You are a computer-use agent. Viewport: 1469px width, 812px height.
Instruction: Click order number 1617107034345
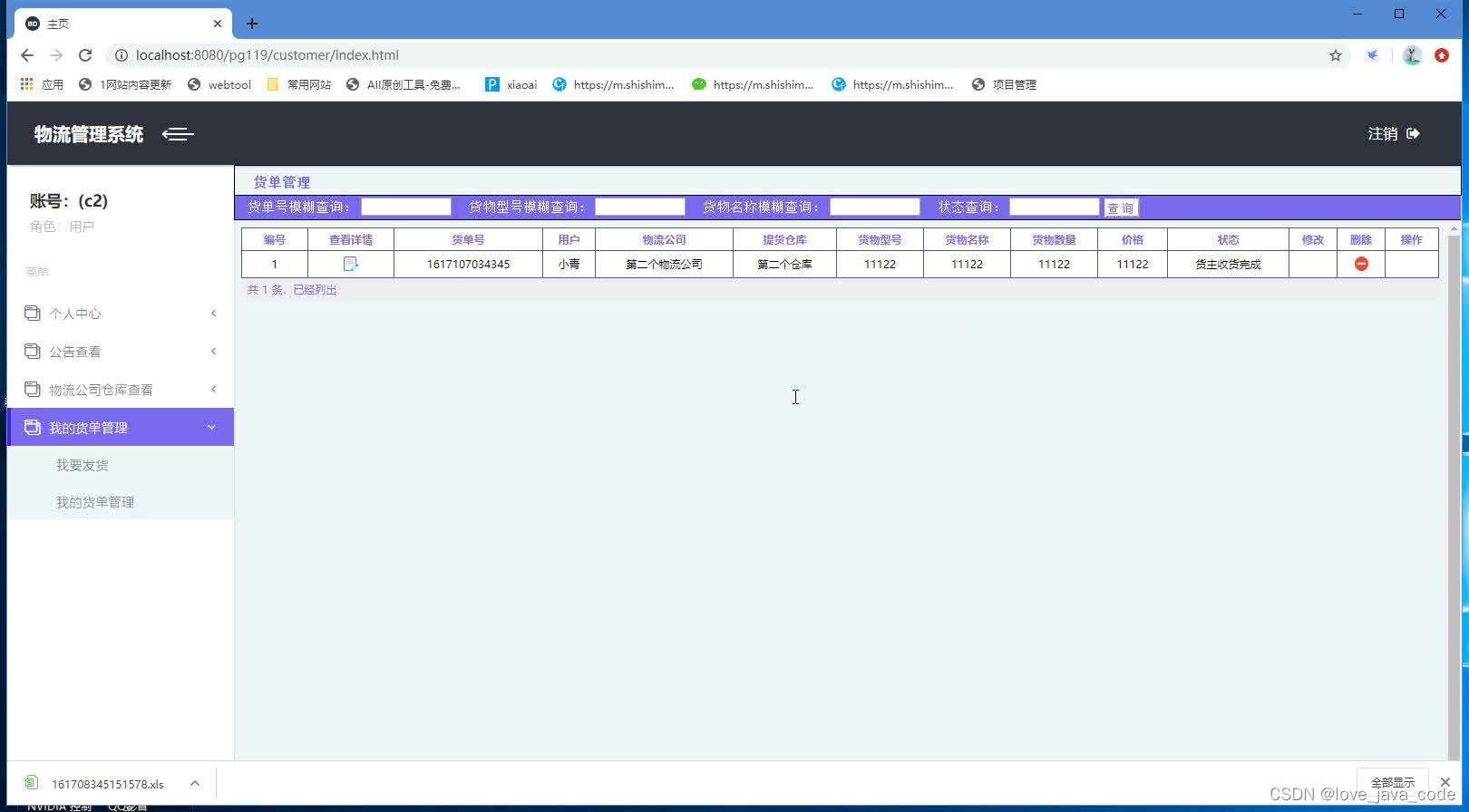468,264
